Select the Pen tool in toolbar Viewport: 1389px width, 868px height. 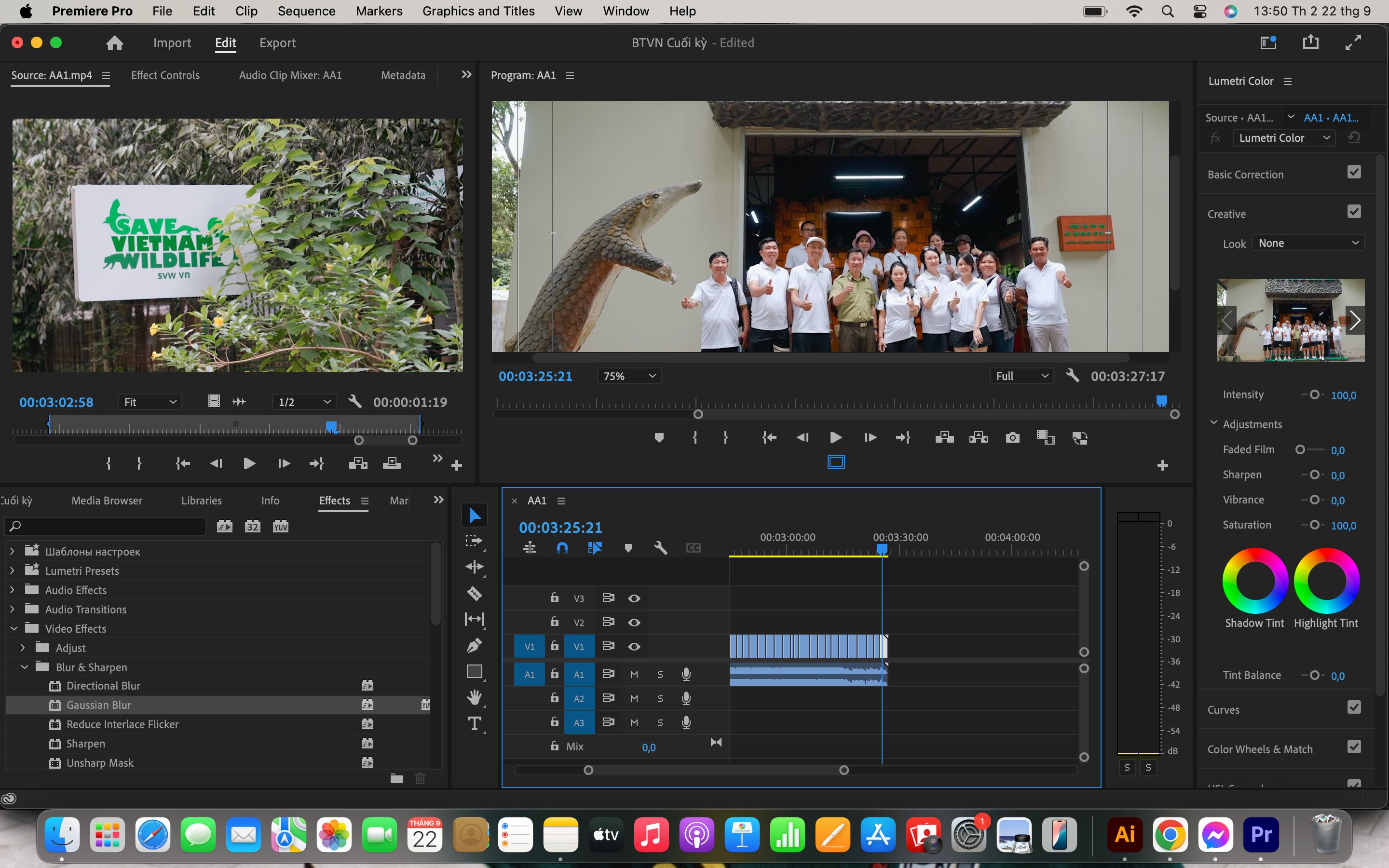click(x=474, y=645)
